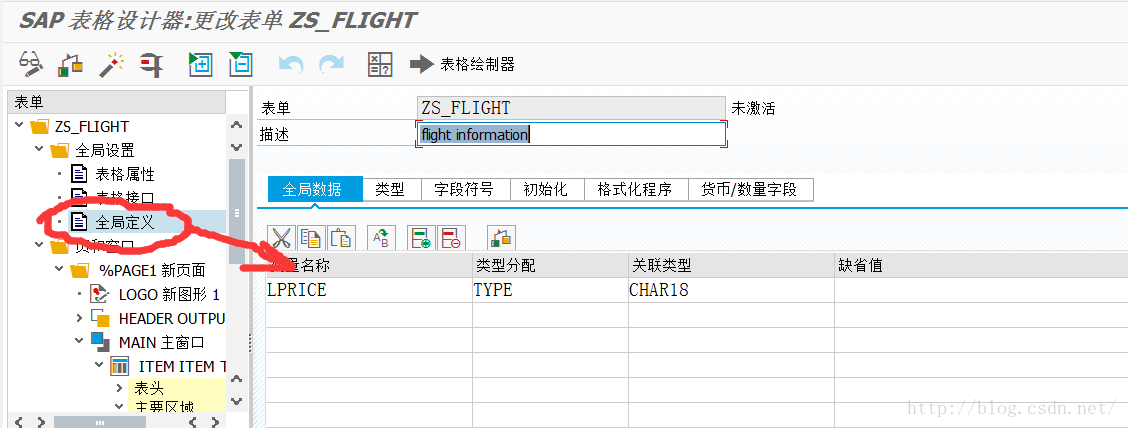Switch to the 类型 tab

391,190
